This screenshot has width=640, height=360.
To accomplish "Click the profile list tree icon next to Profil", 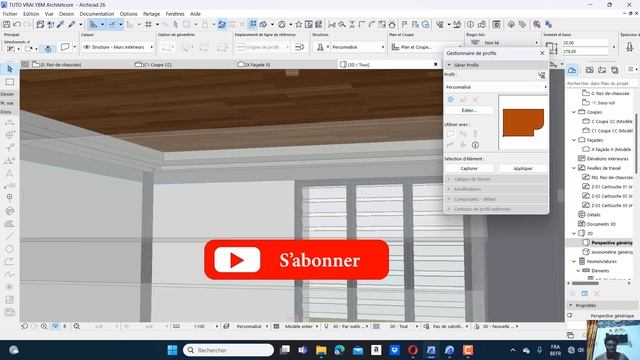I will point(542,75).
